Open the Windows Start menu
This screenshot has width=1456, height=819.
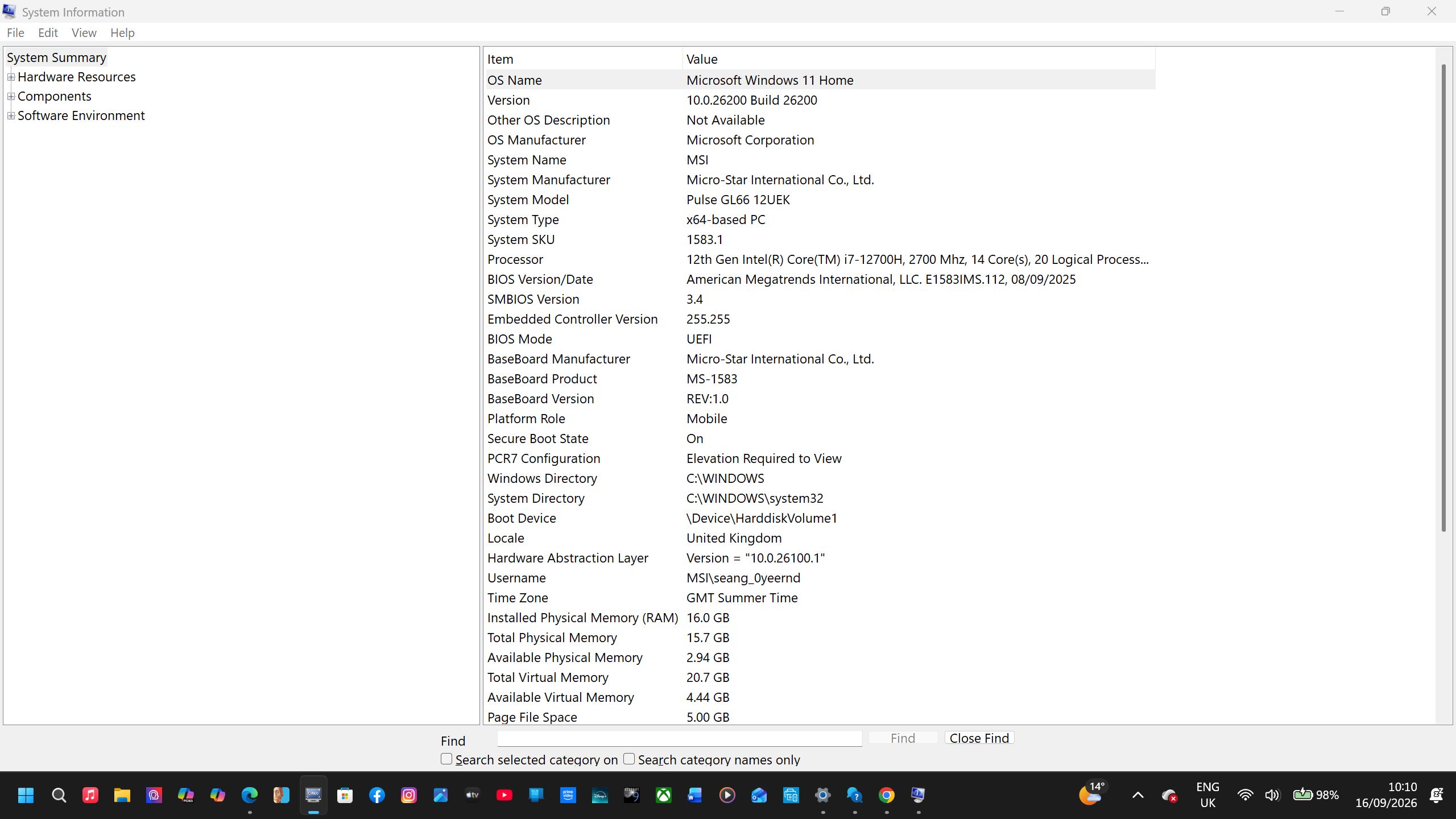(x=26, y=795)
